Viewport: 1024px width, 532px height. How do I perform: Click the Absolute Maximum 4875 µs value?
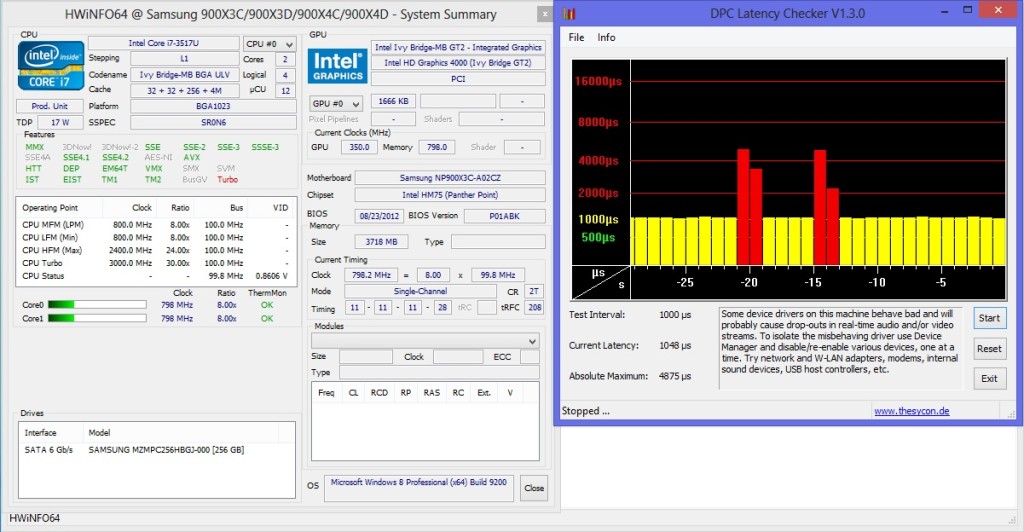click(675, 376)
